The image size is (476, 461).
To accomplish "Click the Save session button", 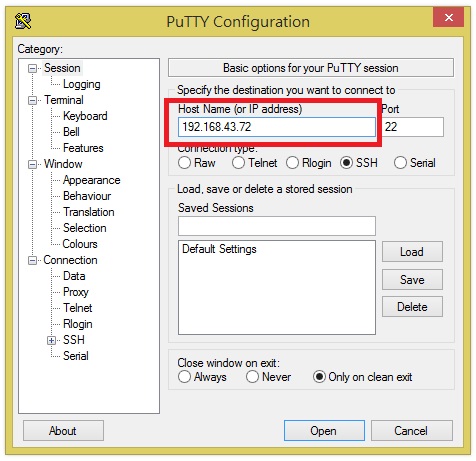I will pyautogui.click(x=412, y=280).
